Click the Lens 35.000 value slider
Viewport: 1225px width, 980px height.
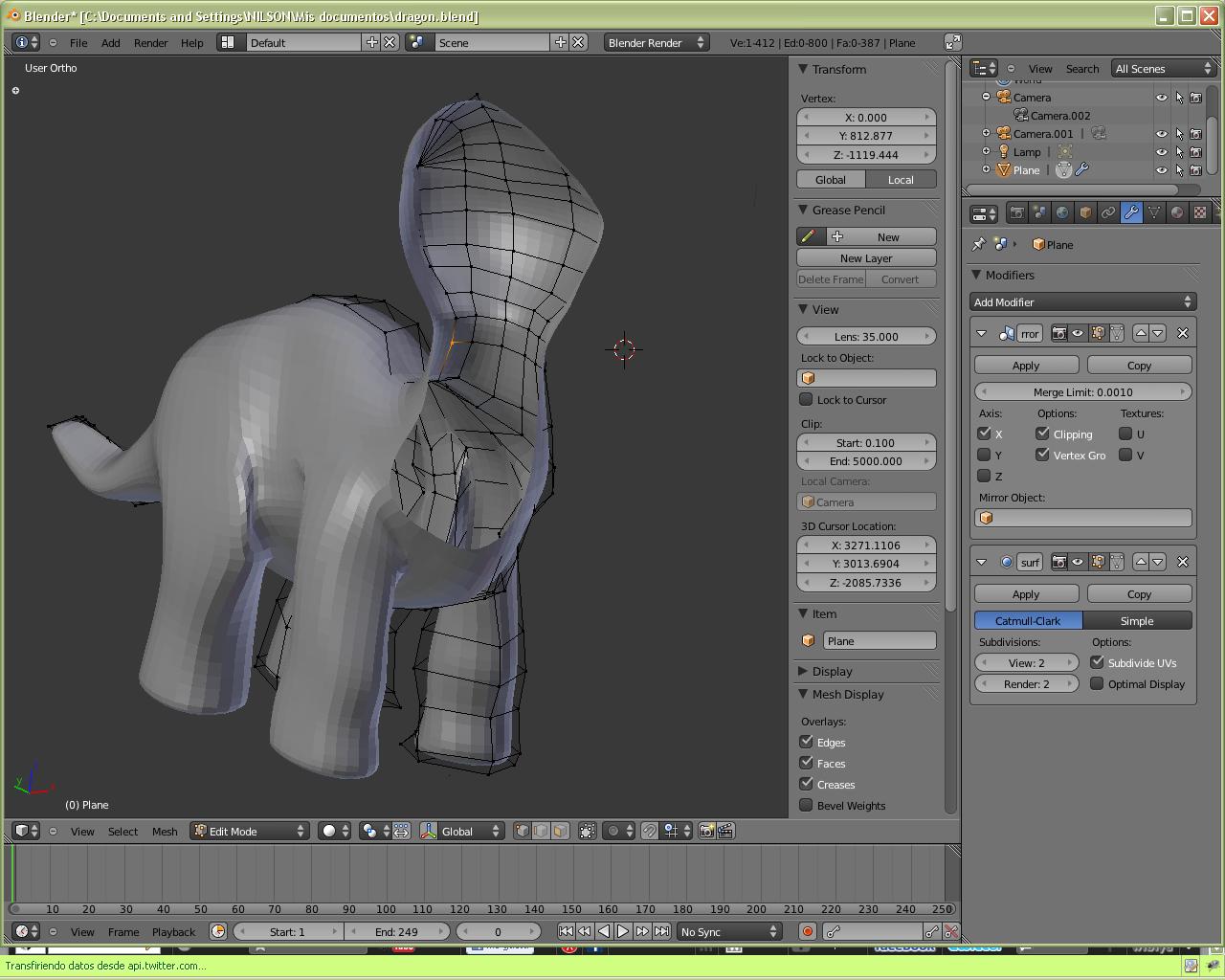pos(866,336)
